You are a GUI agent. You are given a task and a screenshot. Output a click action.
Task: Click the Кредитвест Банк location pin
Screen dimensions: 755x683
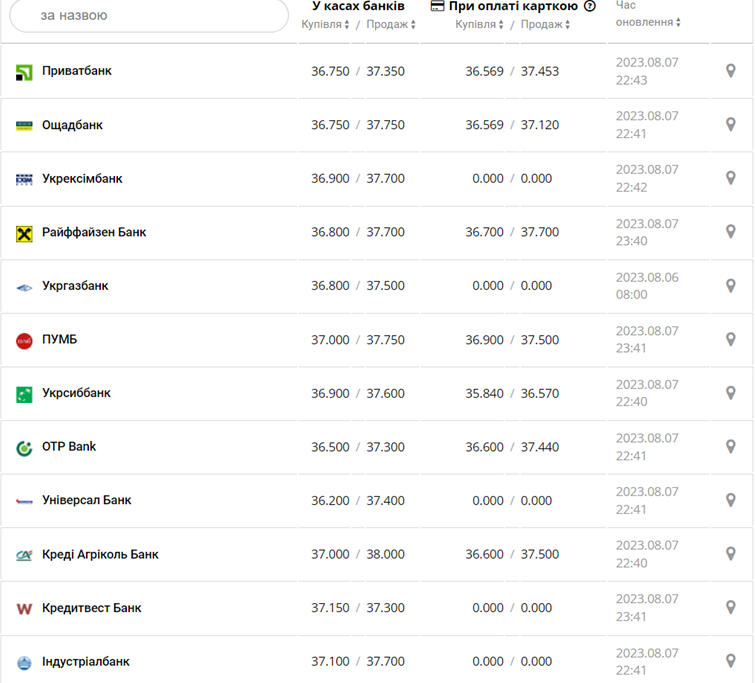(730, 607)
